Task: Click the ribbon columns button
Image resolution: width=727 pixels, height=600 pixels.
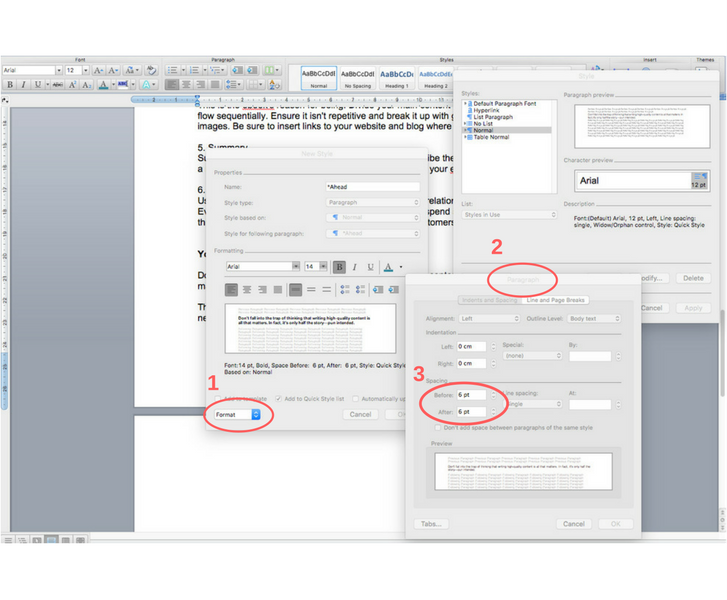Action: pyautogui.click(x=269, y=70)
